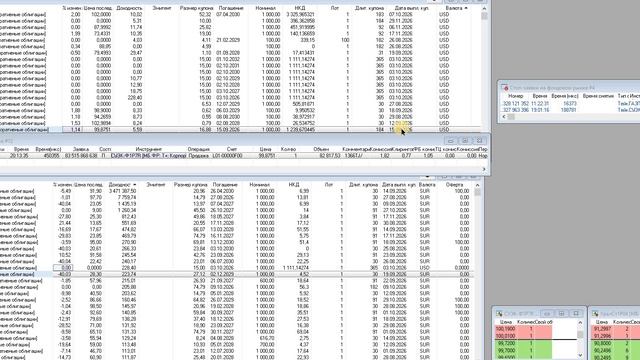The image size is (640, 360).
Task: Select upper table row priced 94,2659
Action: tap(241, 117)
